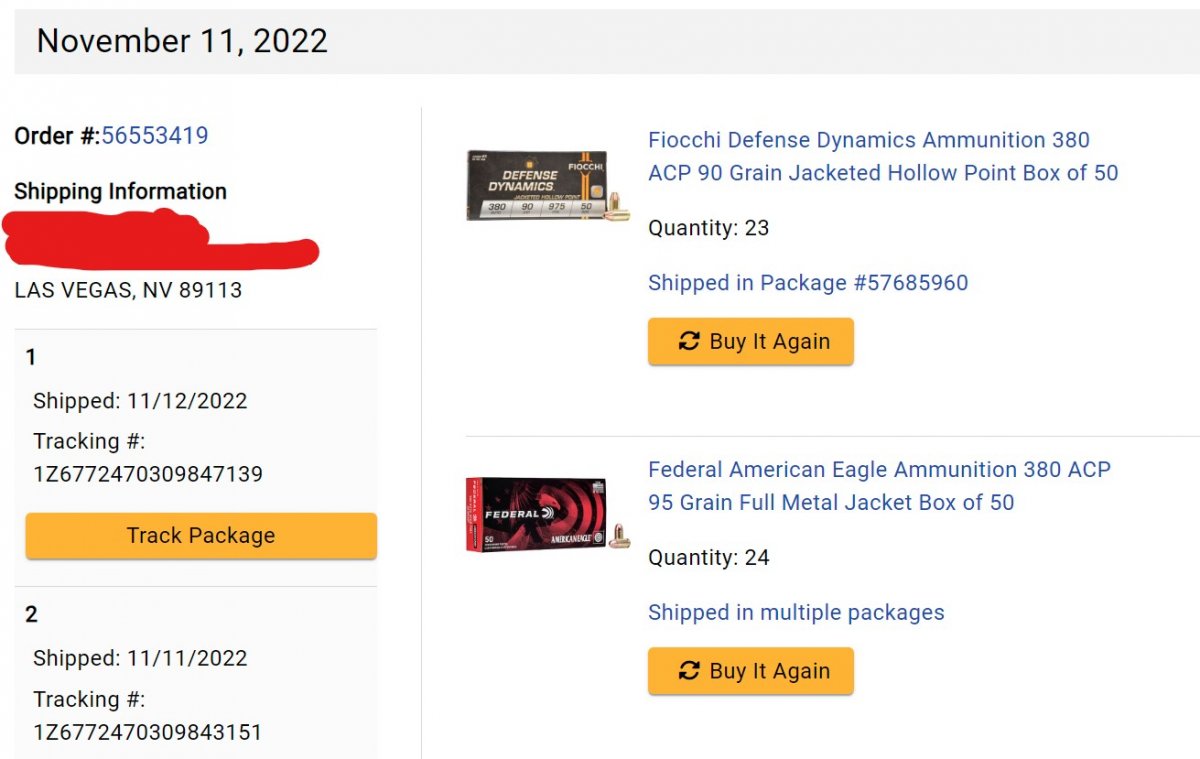Open Shipped in multiple packages link
This screenshot has width=1200, height=759.
(796, 612)
